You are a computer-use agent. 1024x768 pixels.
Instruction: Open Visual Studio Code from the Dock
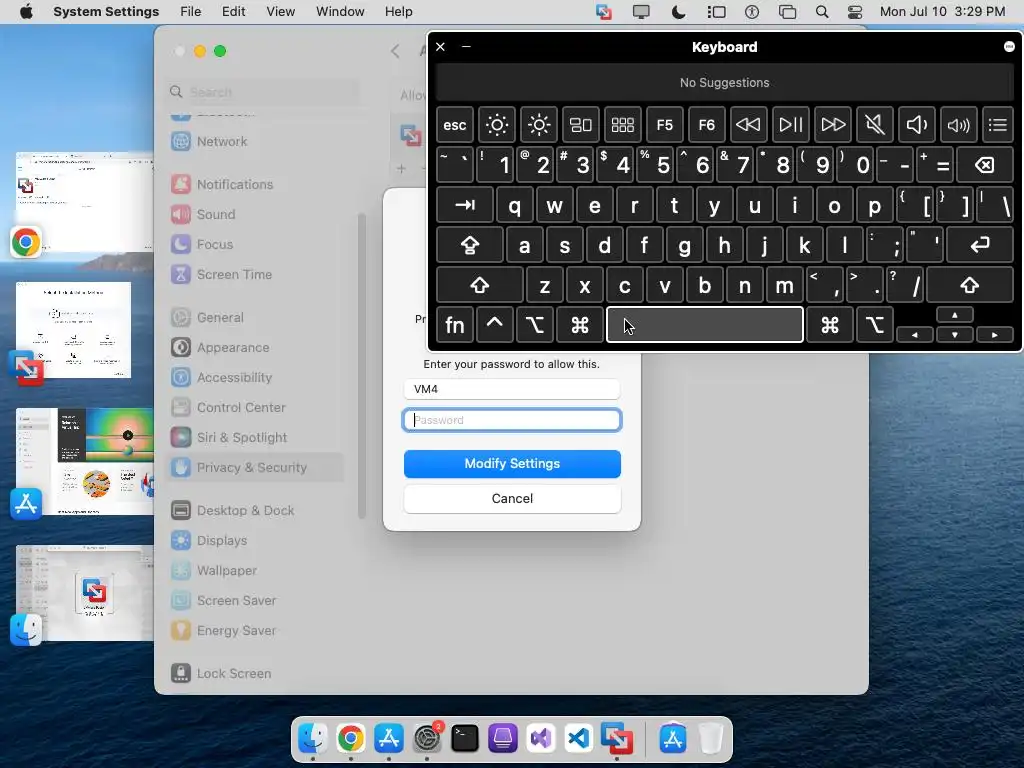coord(579,739)
